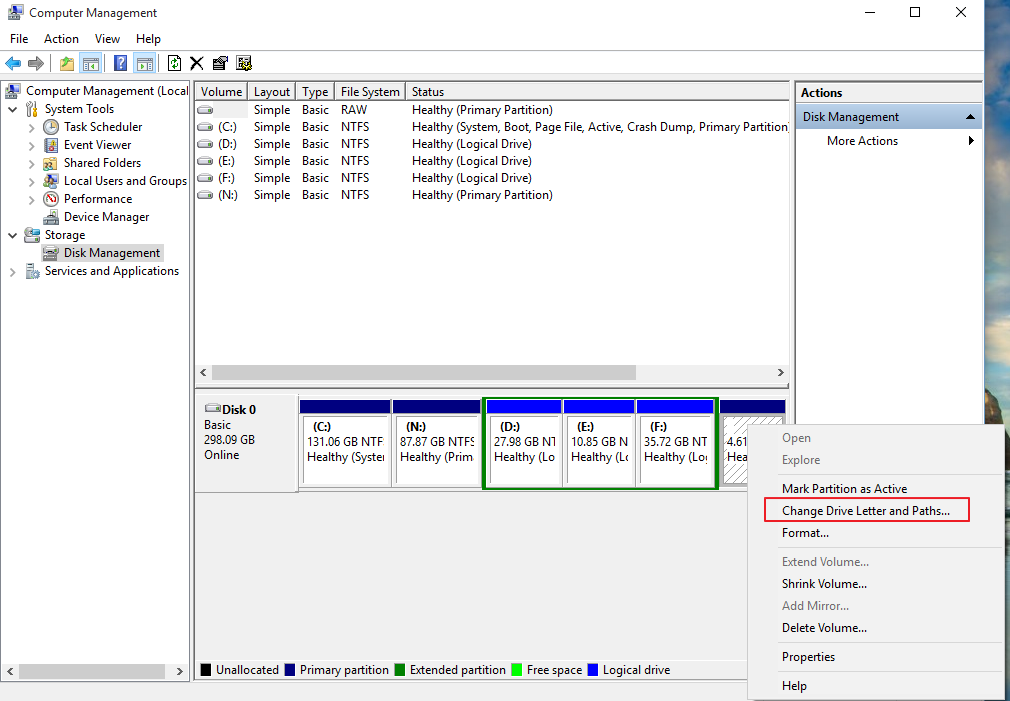Sort by File System column header
1010x701 pixels.
pyautogui.click(x=370, y=91)
